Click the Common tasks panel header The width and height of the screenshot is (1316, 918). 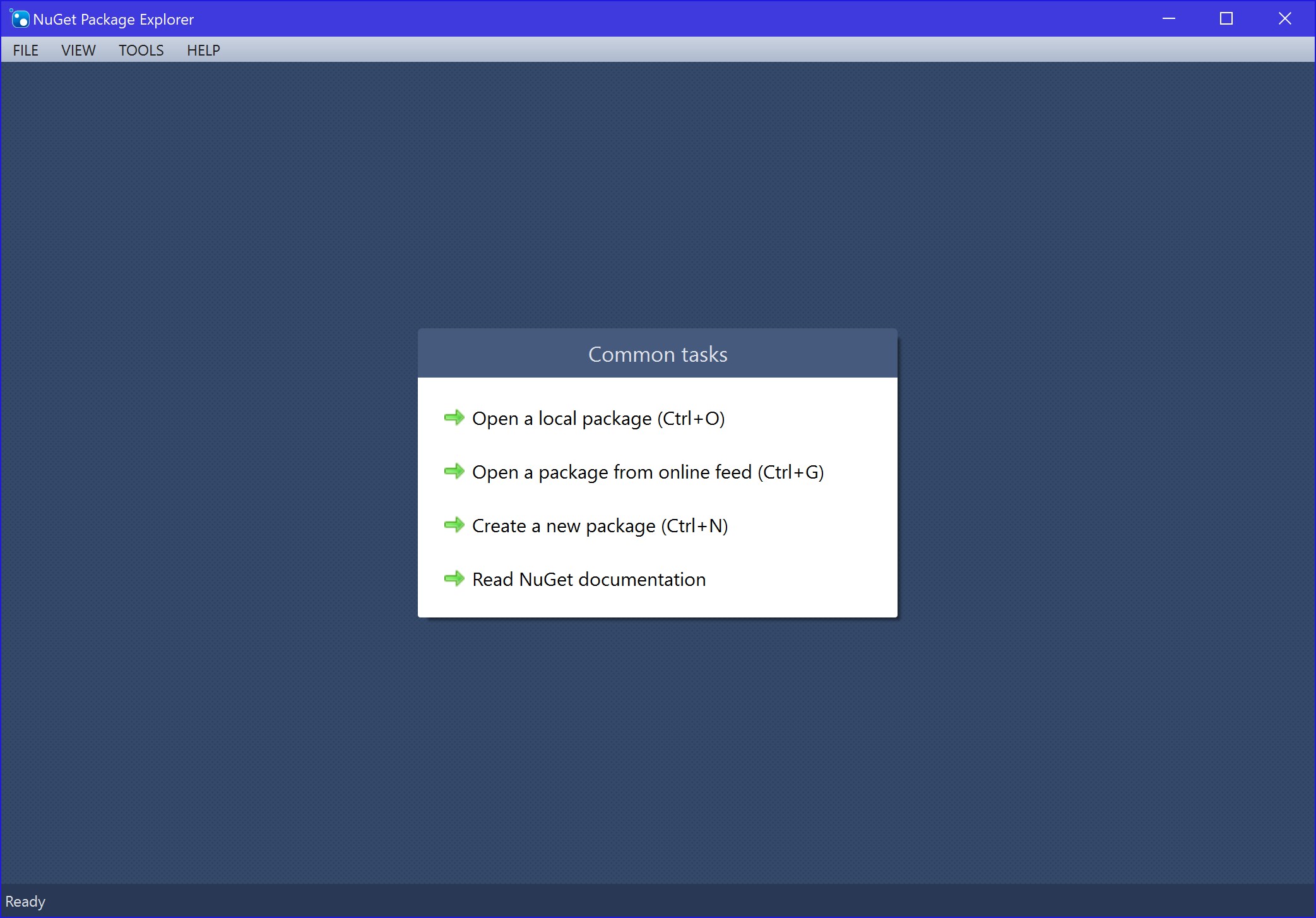click(x=657, y=354)
